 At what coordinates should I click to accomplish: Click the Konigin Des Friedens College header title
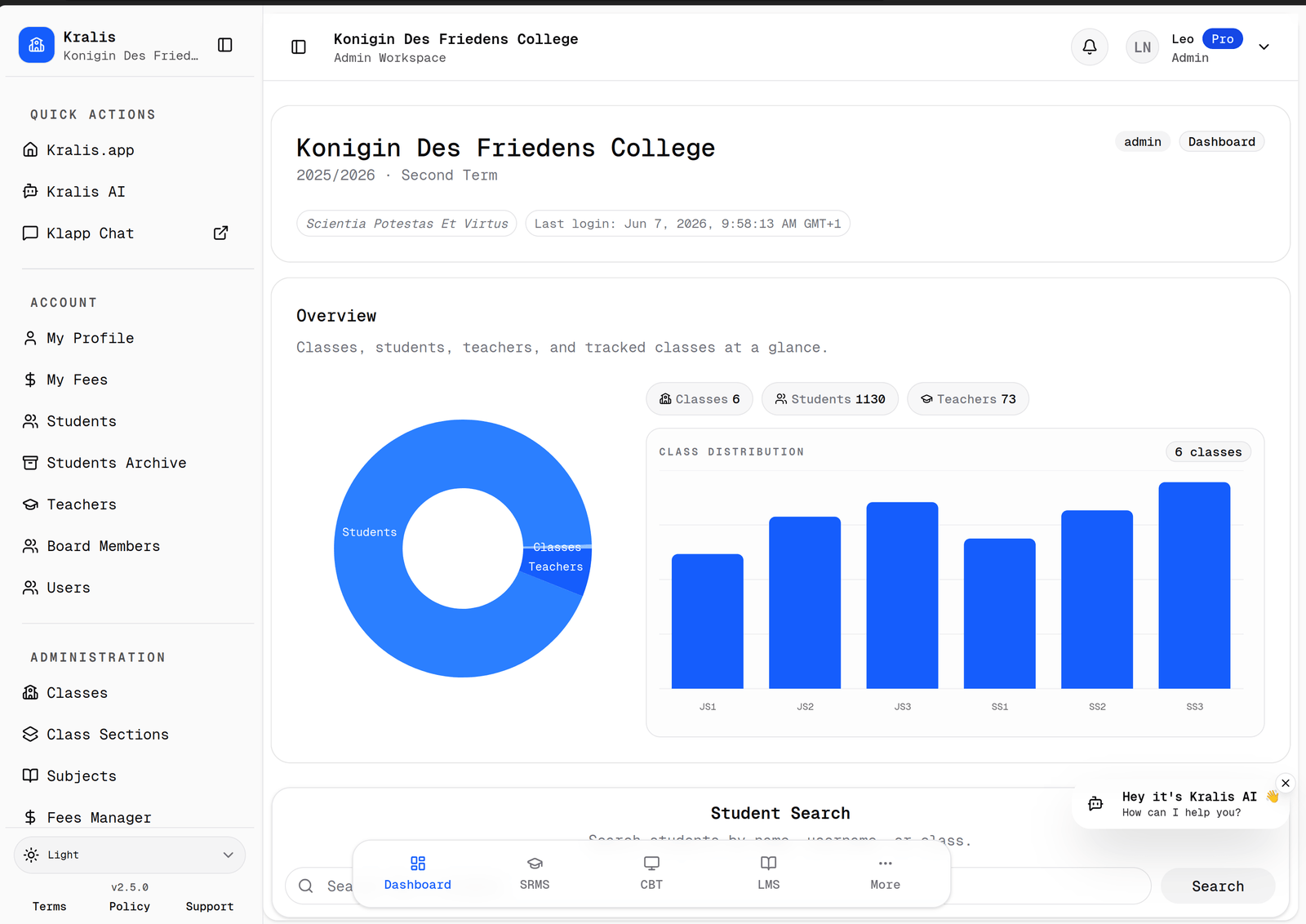pos(455,39)
